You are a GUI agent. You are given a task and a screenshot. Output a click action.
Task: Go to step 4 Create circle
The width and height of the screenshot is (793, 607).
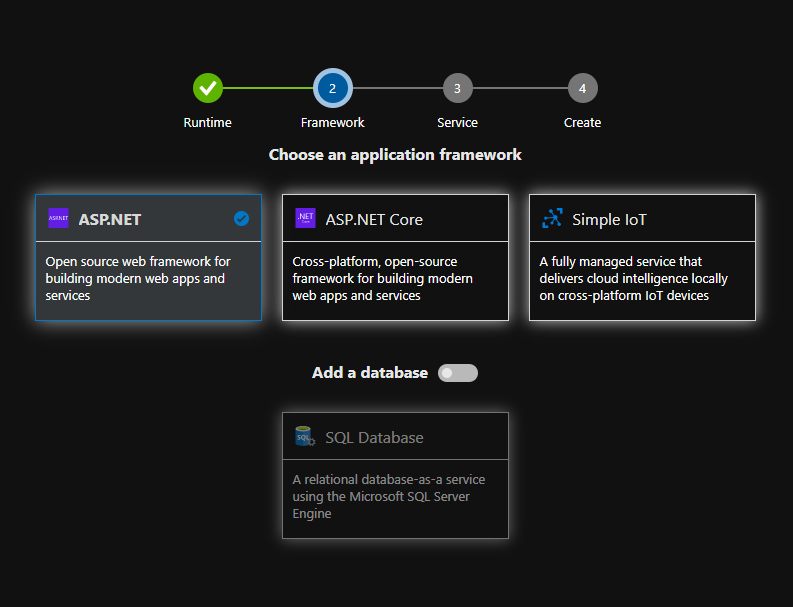[x=583, y=88]
